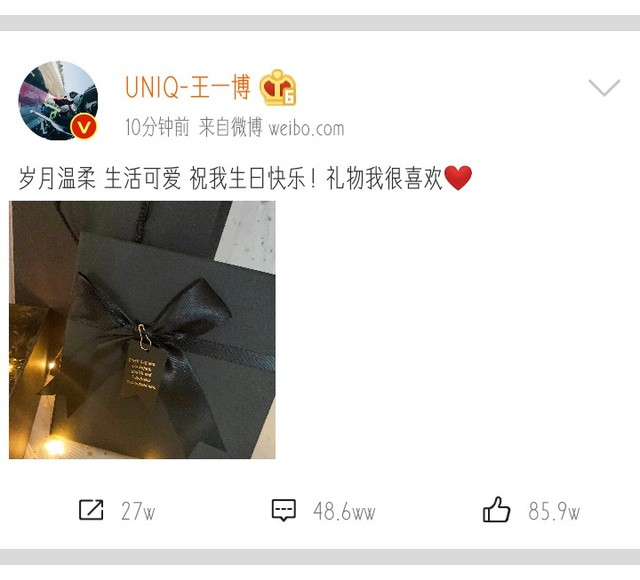Click the 48.6ww comment count
Screen dimensions: 640x580
(344, 511)
